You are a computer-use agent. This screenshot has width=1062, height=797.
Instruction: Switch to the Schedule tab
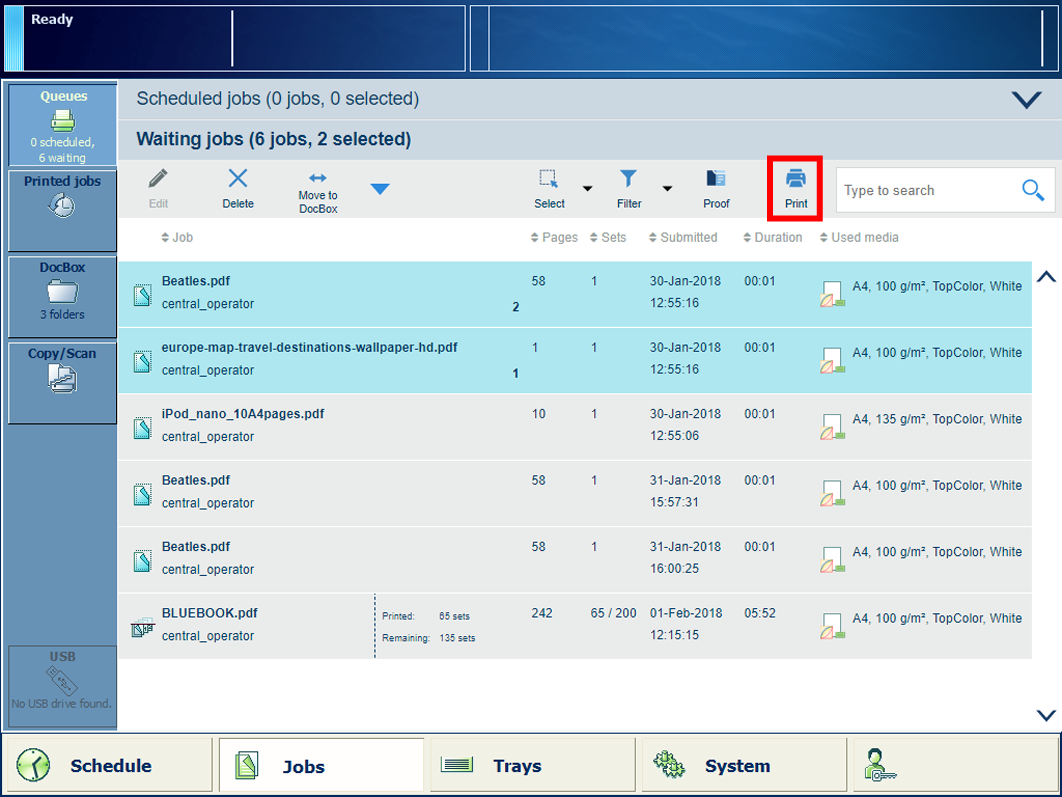(108, 766)
